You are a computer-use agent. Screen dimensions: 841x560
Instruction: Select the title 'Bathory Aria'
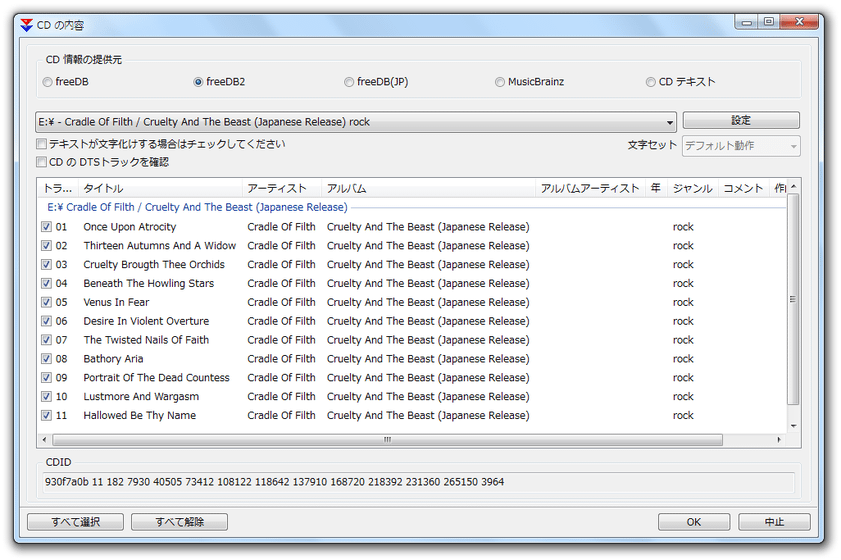click(113, 358)
